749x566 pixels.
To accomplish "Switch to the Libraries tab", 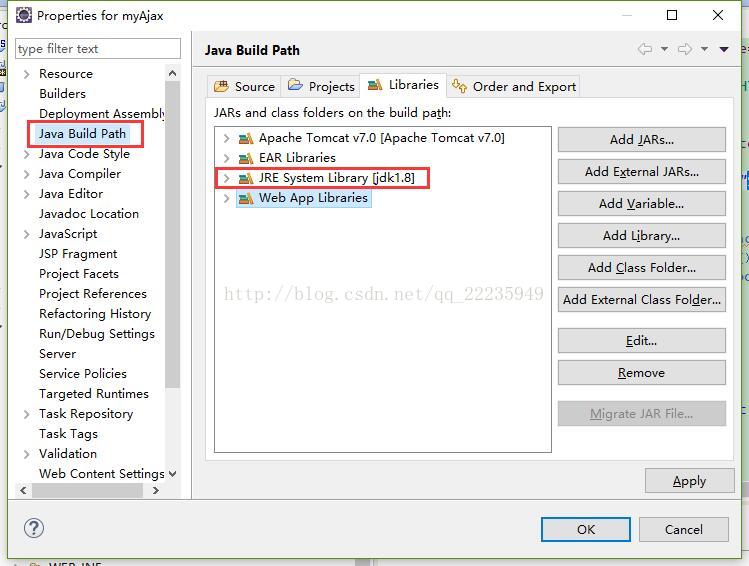I will point(403,85).
